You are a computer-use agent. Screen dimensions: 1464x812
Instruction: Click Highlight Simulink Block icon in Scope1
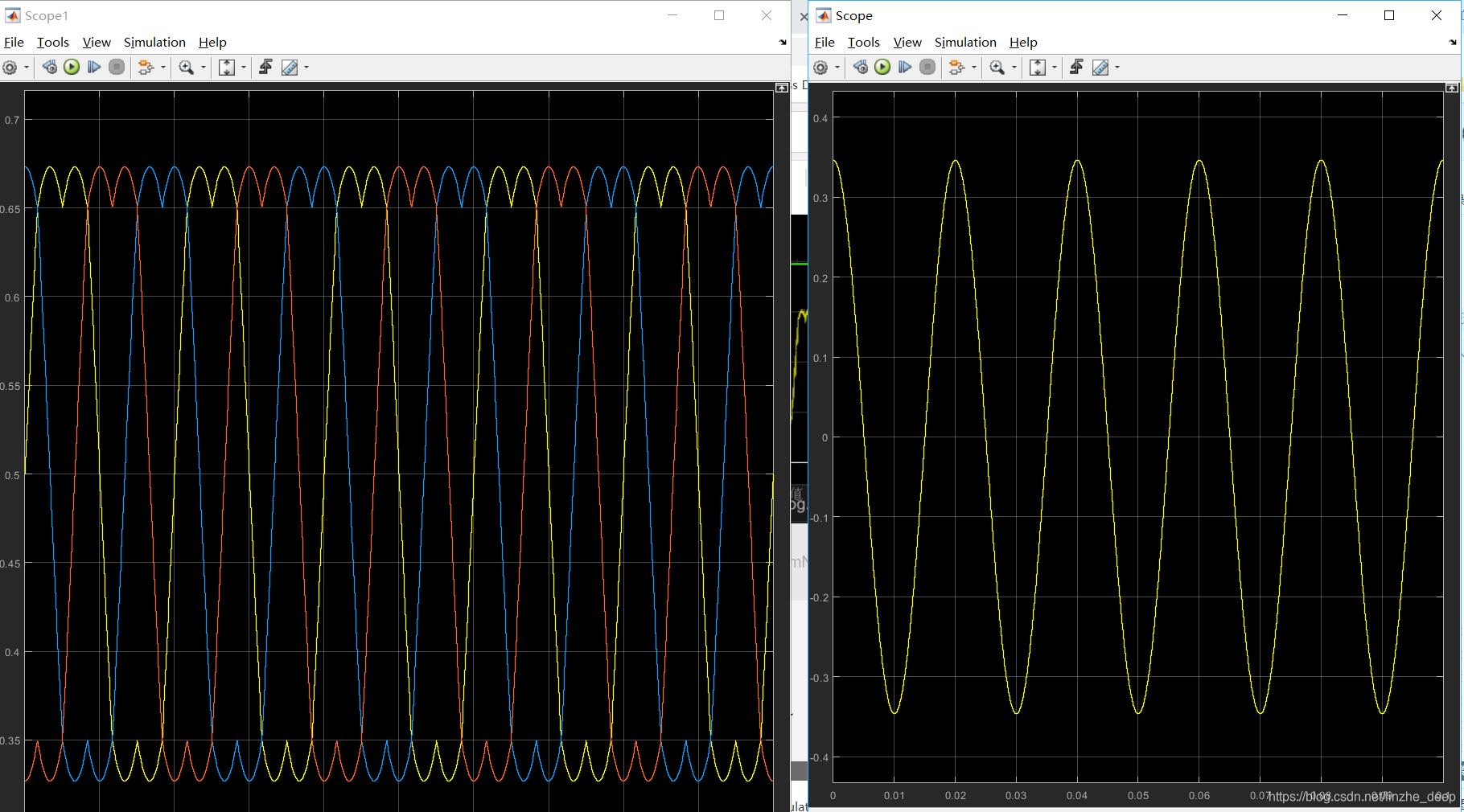146,68
